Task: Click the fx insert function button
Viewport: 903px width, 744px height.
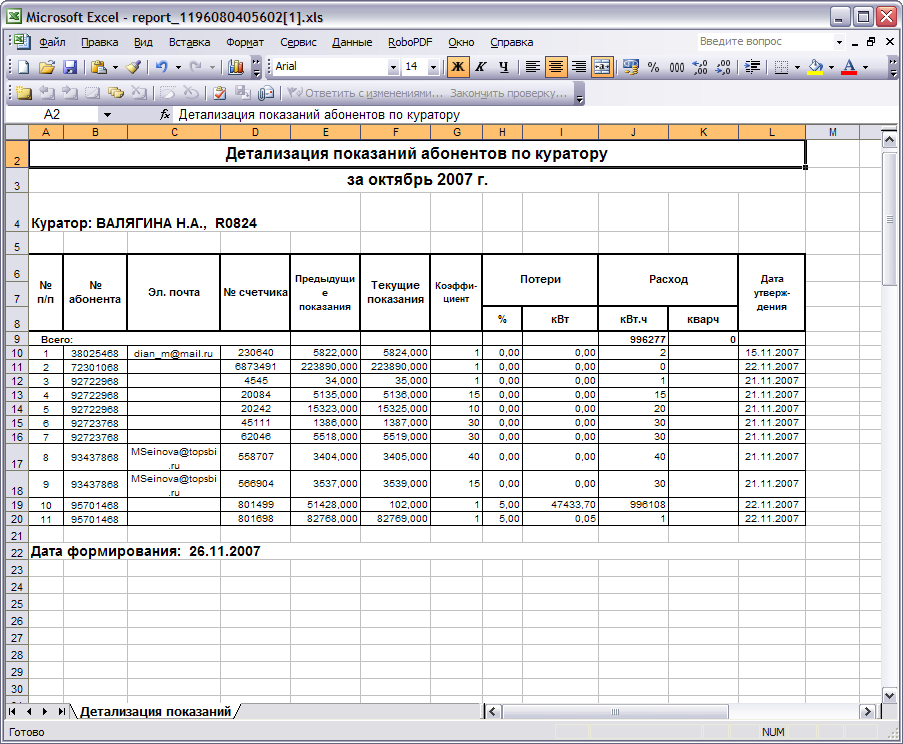Action: (x=165, y=115)
